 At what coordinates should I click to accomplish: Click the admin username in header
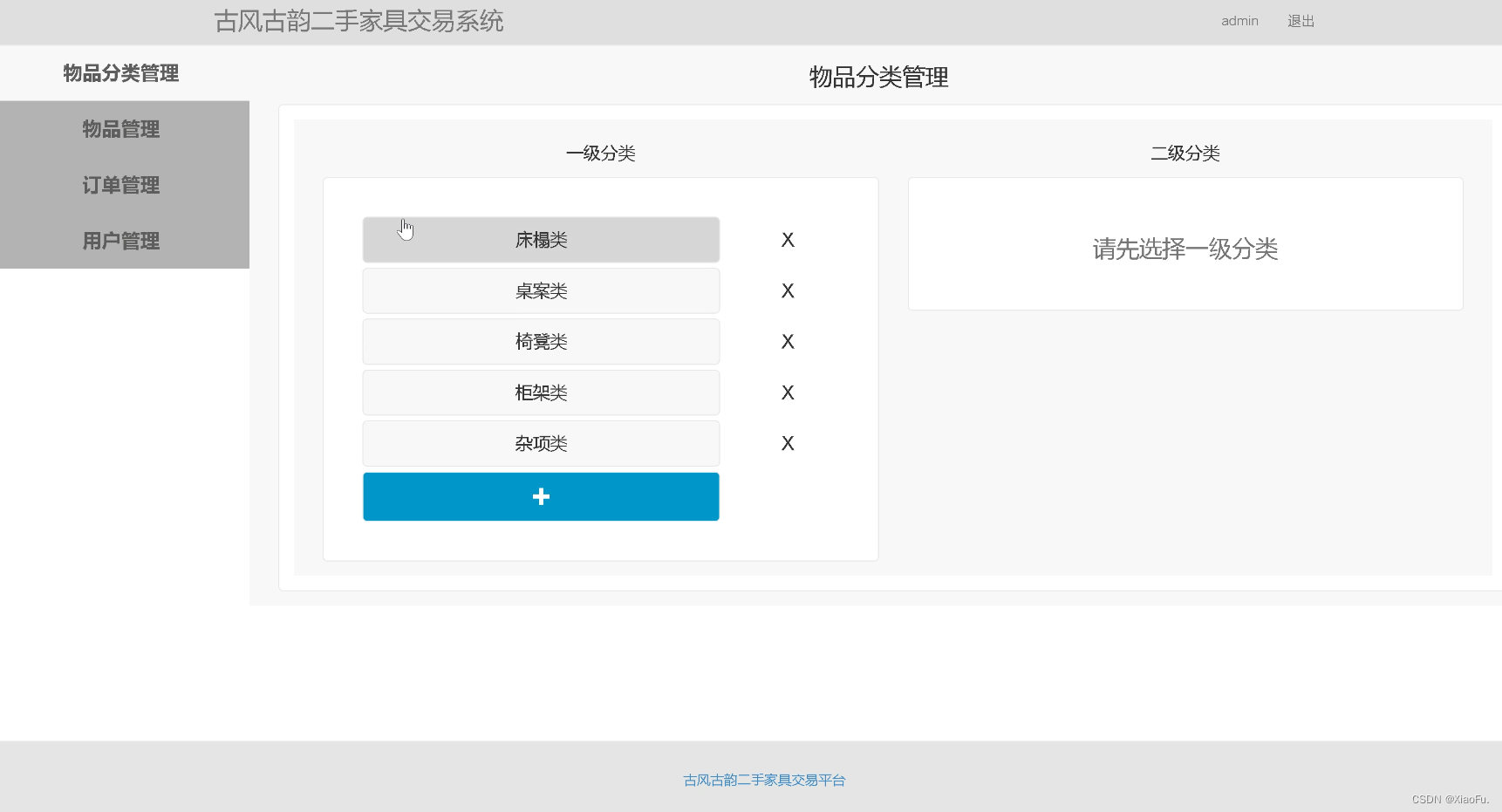[x=1239, y=21]
